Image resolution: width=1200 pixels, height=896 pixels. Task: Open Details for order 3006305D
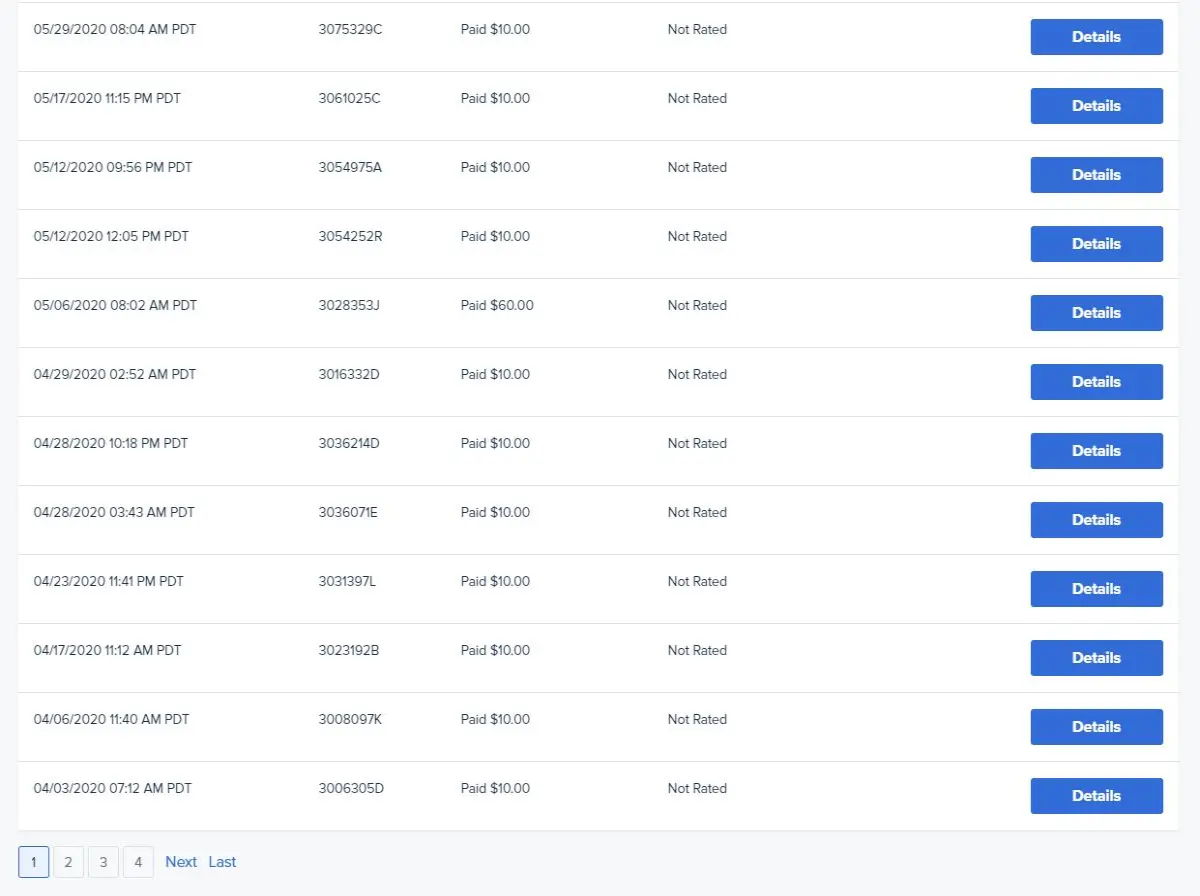pyautogui.click(x=1096, y=796)
